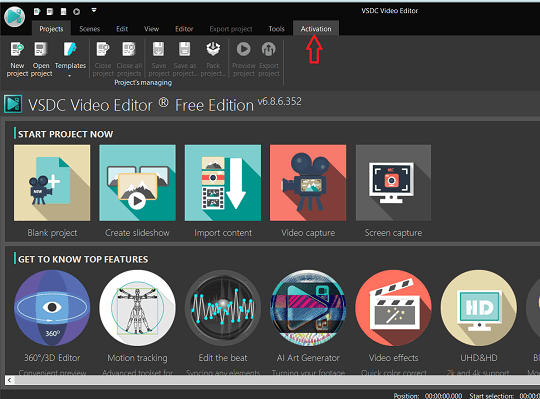Viewport: 540px width, 399px height.
Task: Click third quick access save icon
Action: 63,12
